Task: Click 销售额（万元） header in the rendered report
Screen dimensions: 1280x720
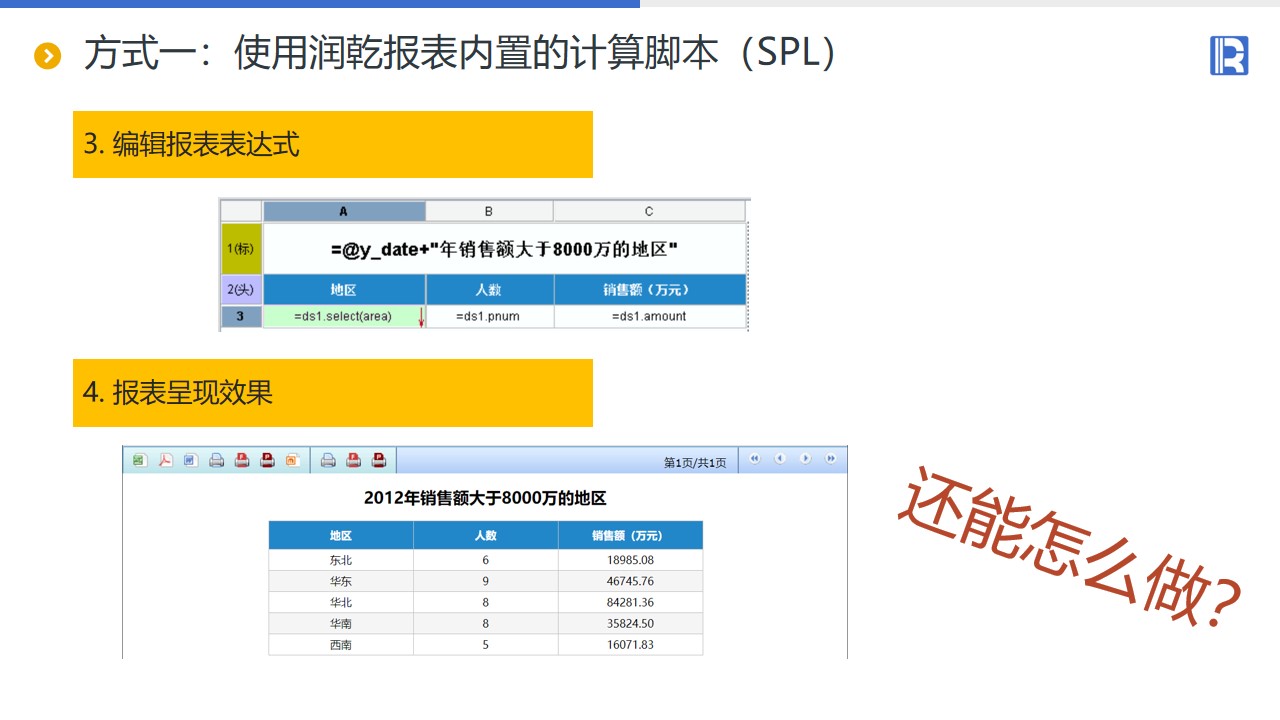Action: coord(630,535)
